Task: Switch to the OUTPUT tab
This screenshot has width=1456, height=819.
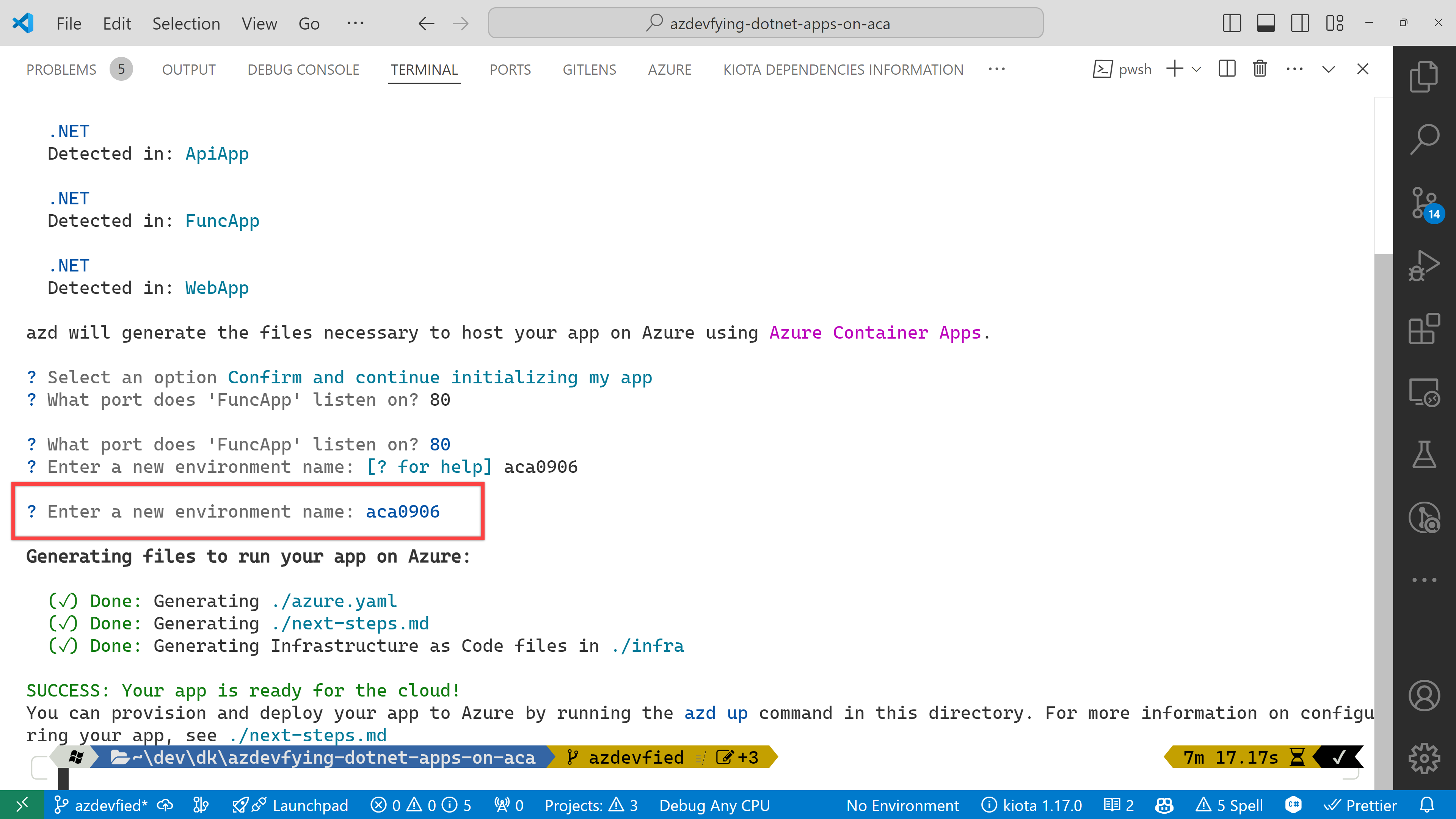Action: [x=188, y=69]
